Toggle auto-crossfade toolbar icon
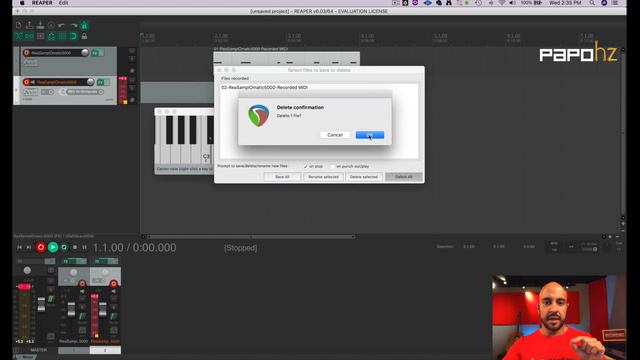 [x=18, y=36]
